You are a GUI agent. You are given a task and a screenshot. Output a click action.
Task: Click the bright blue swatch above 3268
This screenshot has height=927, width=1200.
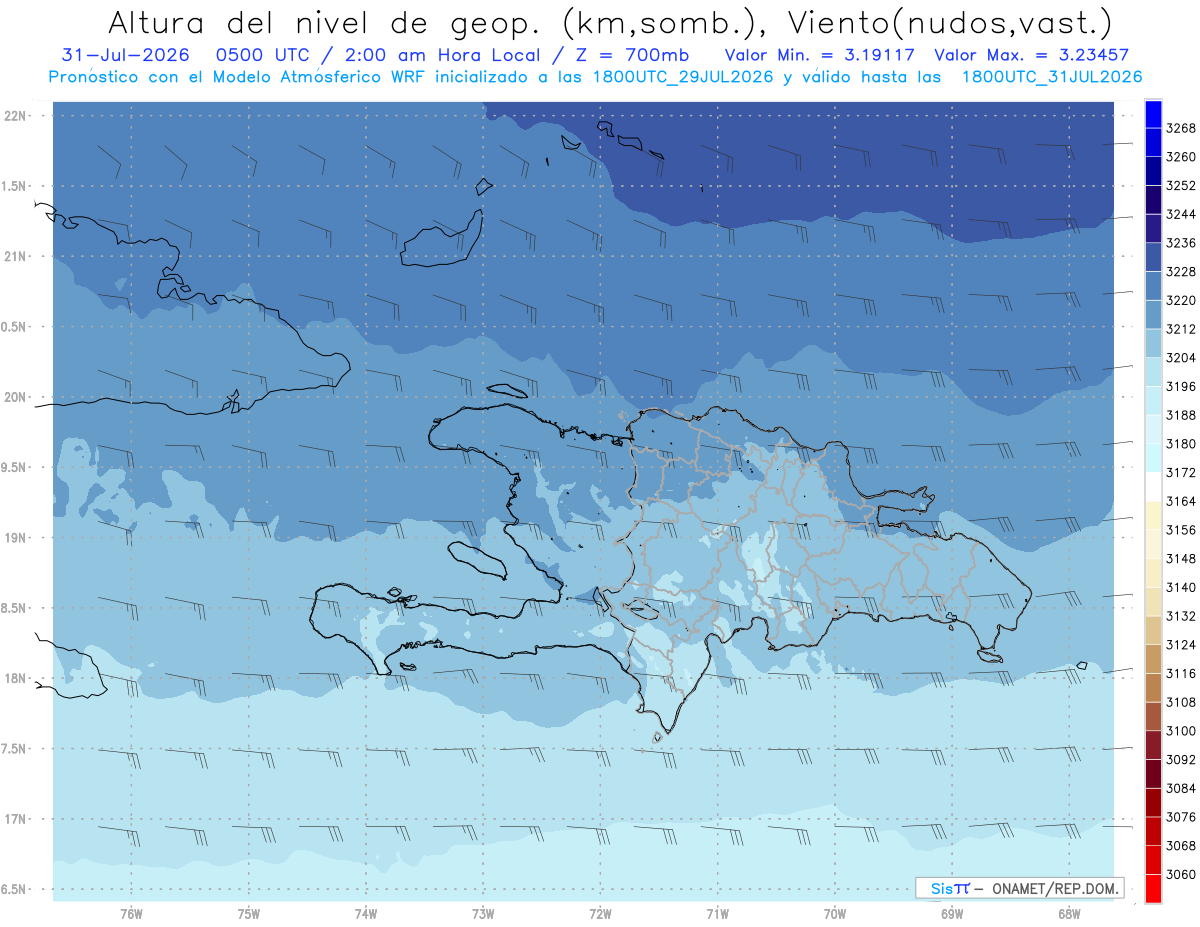[1153, 114]
